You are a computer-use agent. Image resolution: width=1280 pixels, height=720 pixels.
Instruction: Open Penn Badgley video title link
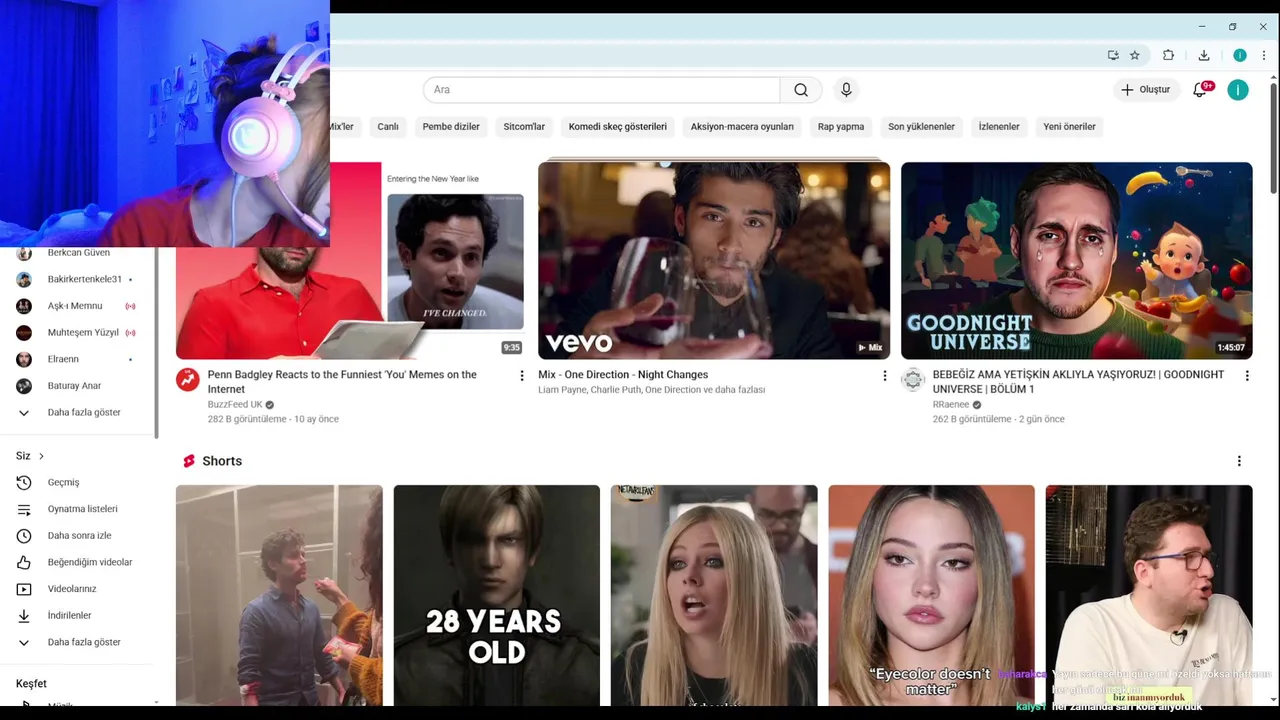pyautogui.click(x=342, y=381)
